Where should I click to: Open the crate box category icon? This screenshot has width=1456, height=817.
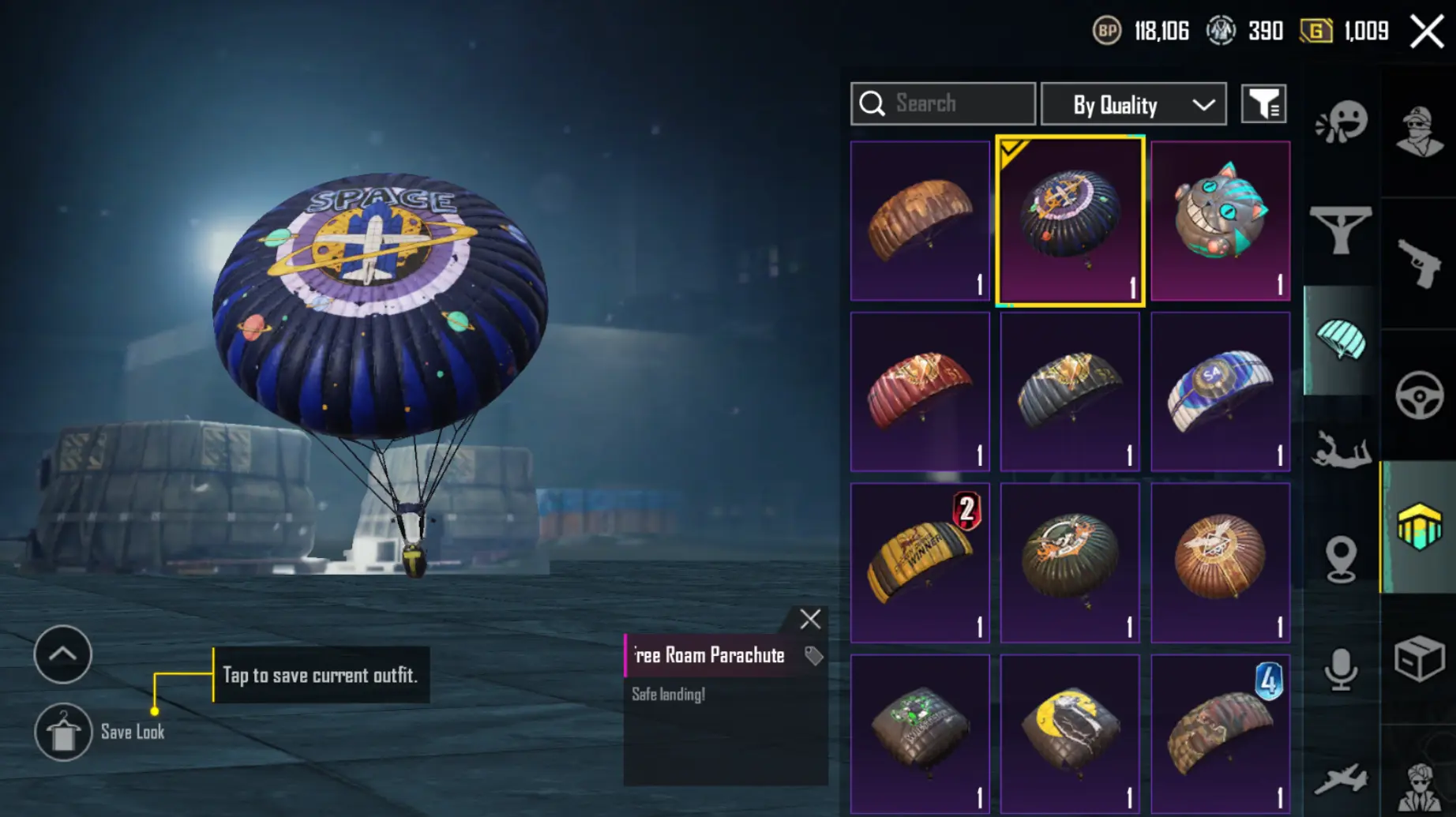click(x=1419, y=658)
